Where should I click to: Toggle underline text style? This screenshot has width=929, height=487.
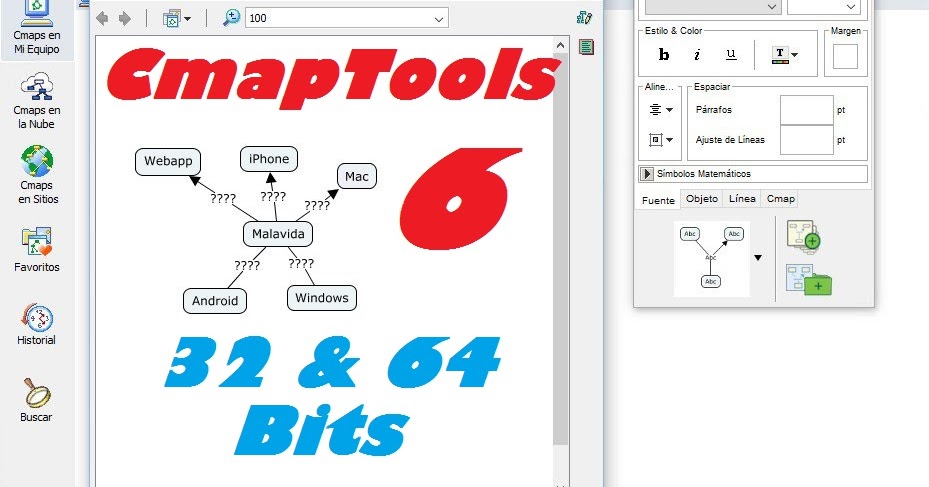click(731, 55)
